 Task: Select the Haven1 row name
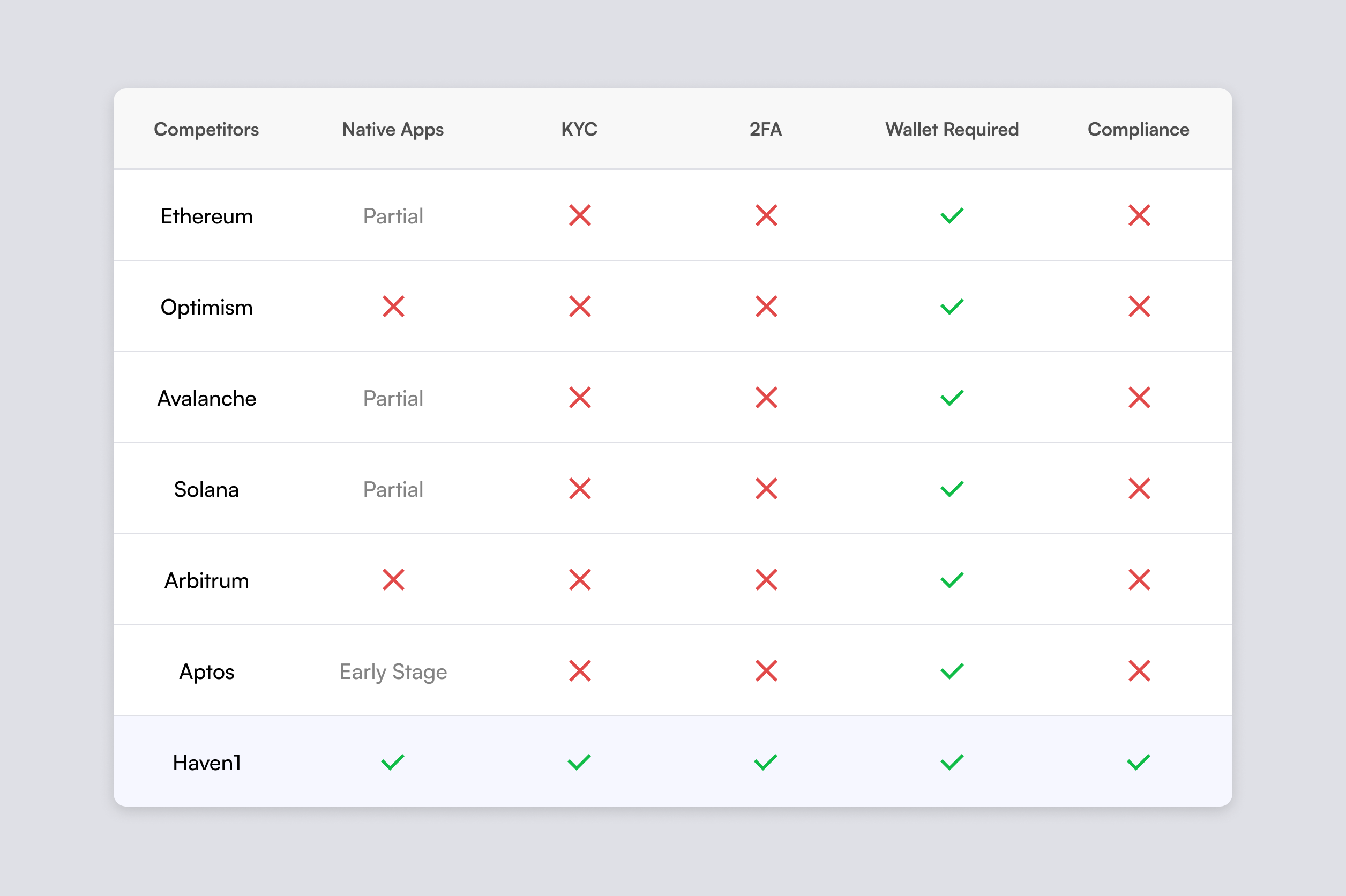coord(206,762)
